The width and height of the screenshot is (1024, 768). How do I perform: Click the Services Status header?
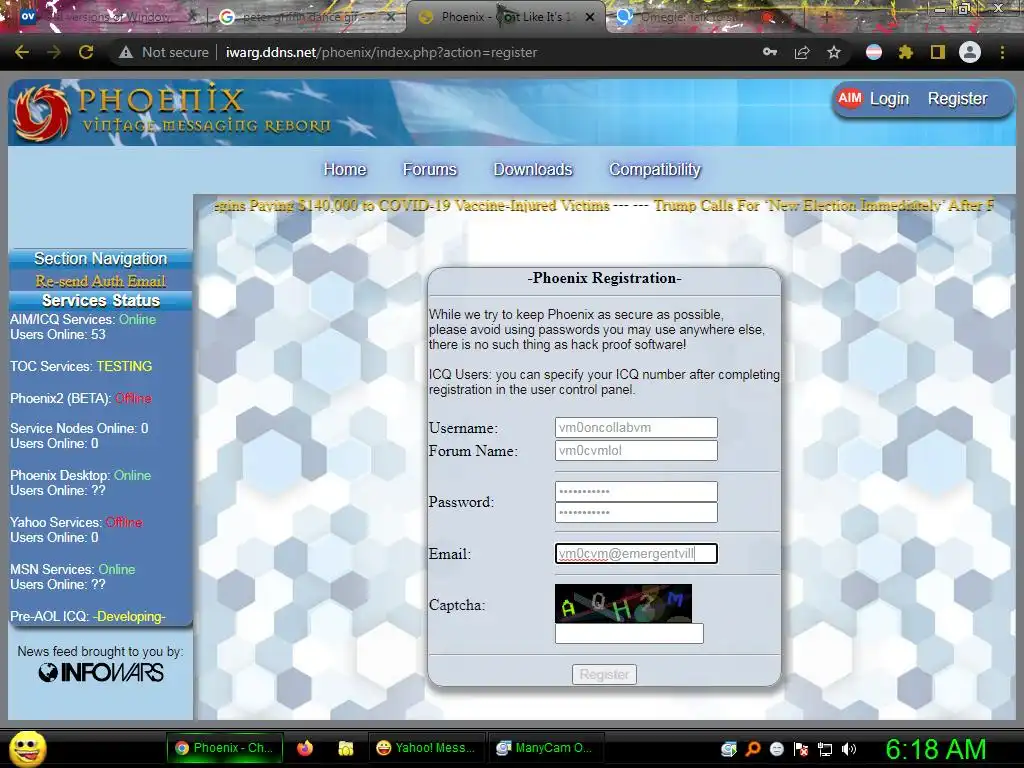pos(101,300)
